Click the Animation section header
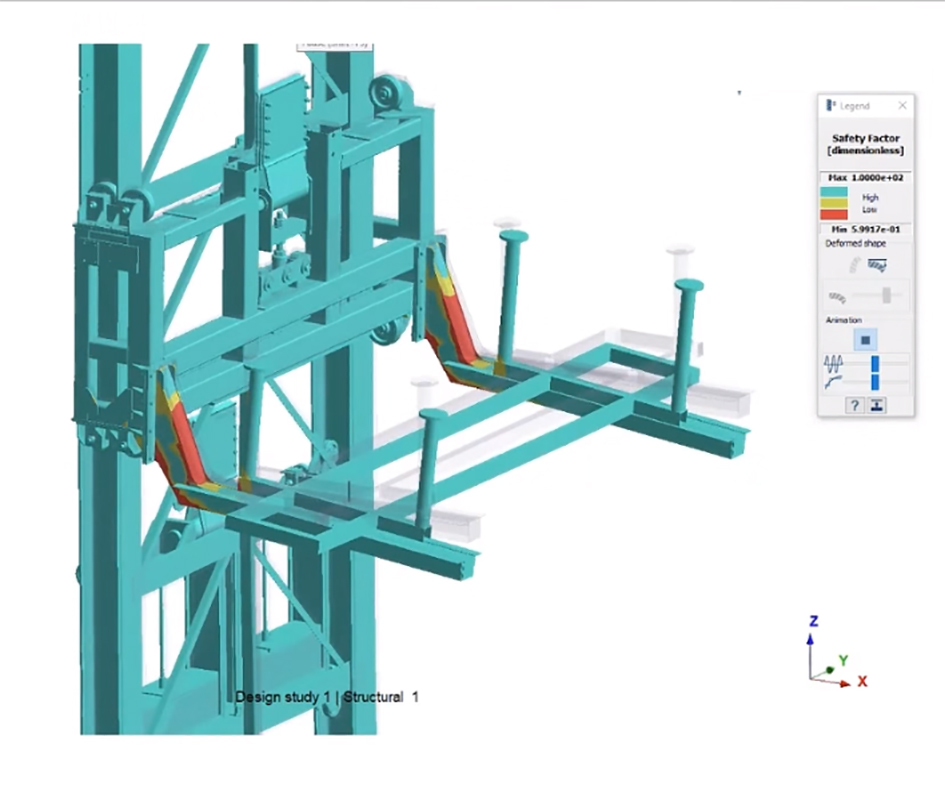 [841, 320]
